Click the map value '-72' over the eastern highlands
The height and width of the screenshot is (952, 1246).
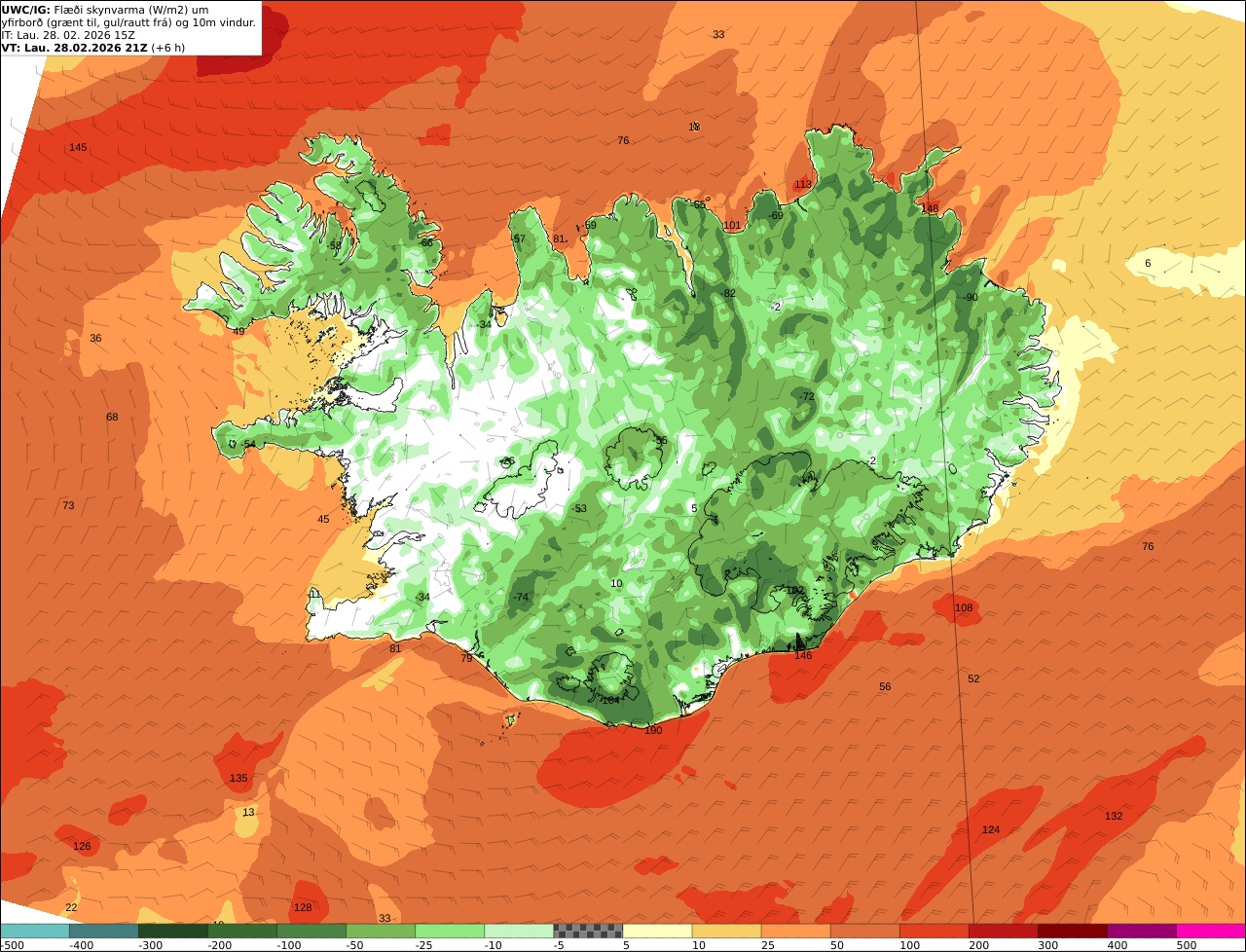pyautogui.click(x=806, y=396)
